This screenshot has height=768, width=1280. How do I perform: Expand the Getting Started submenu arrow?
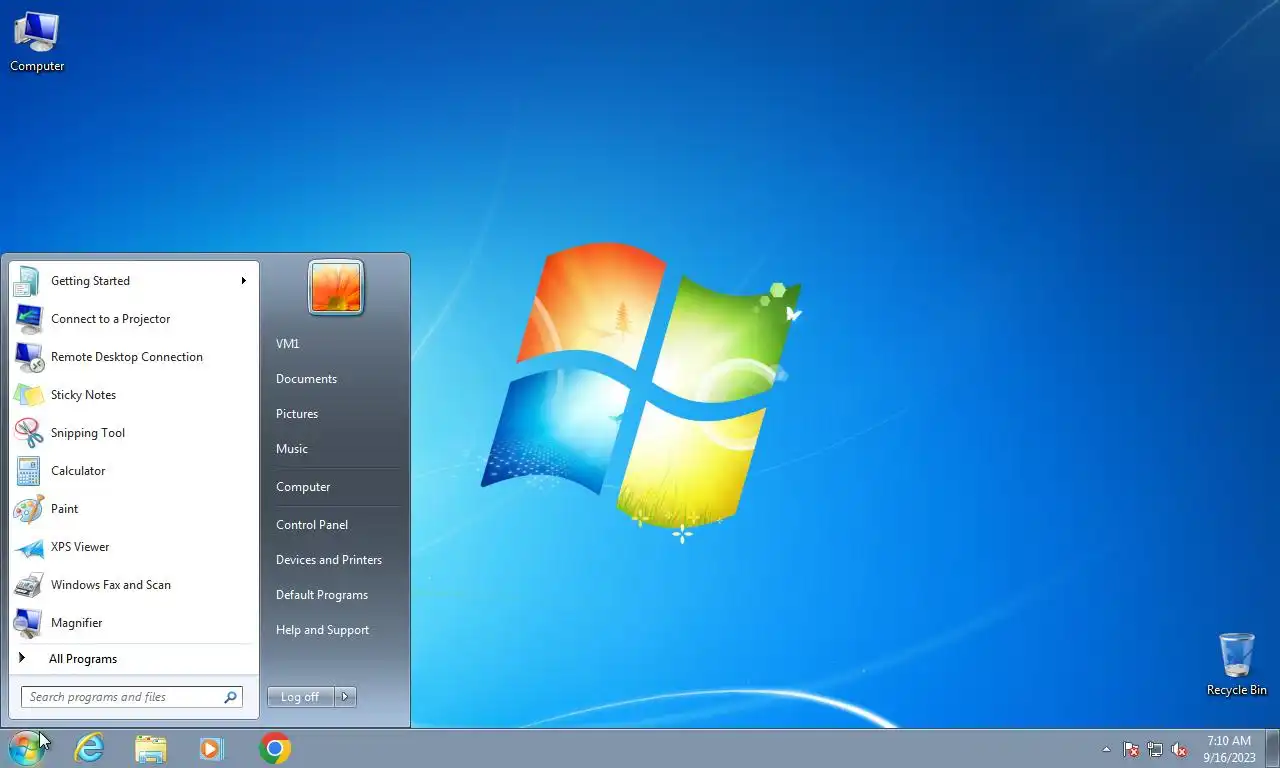click(243, 281)
